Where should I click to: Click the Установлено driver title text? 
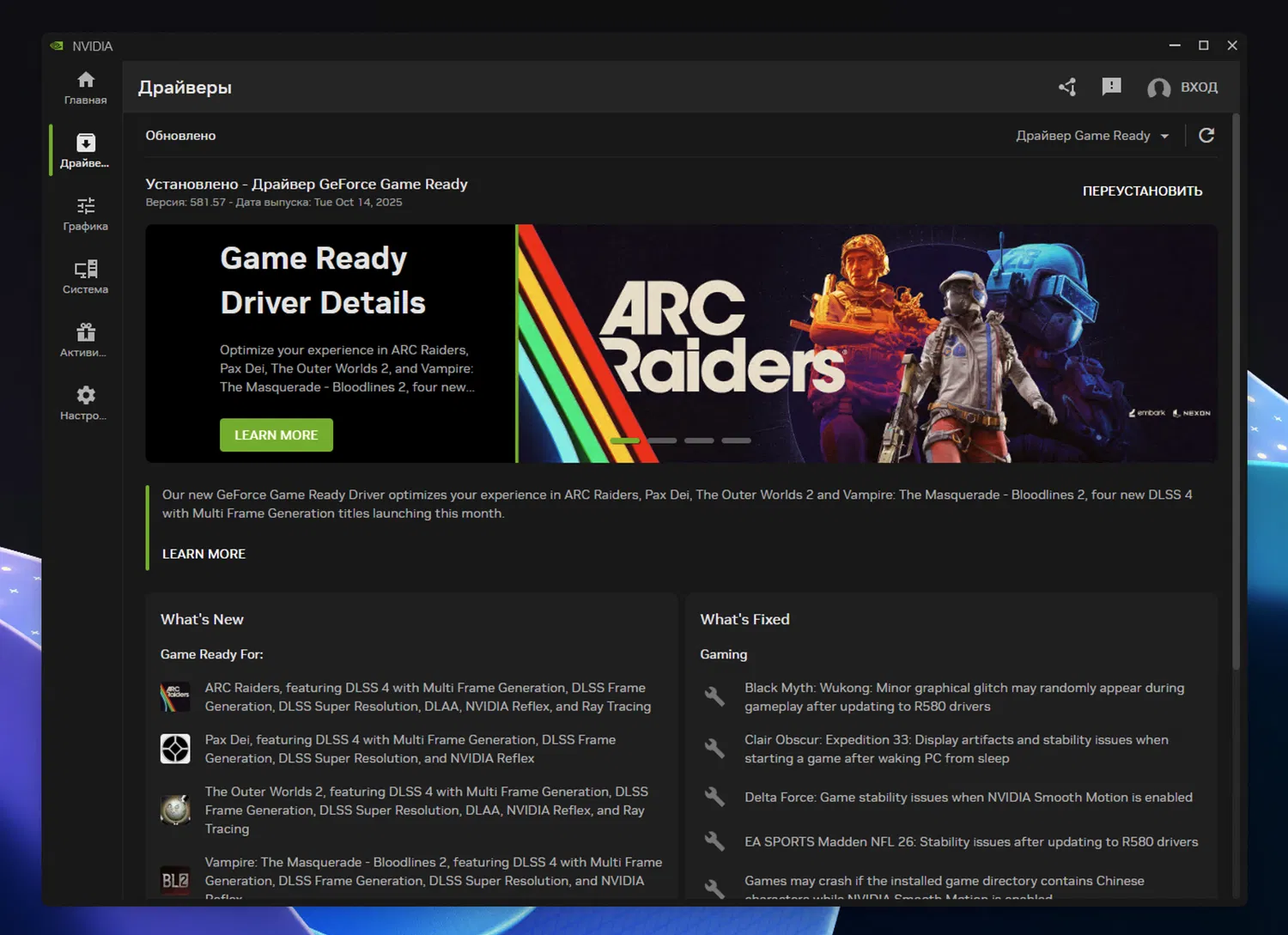(x=307, y=184)
